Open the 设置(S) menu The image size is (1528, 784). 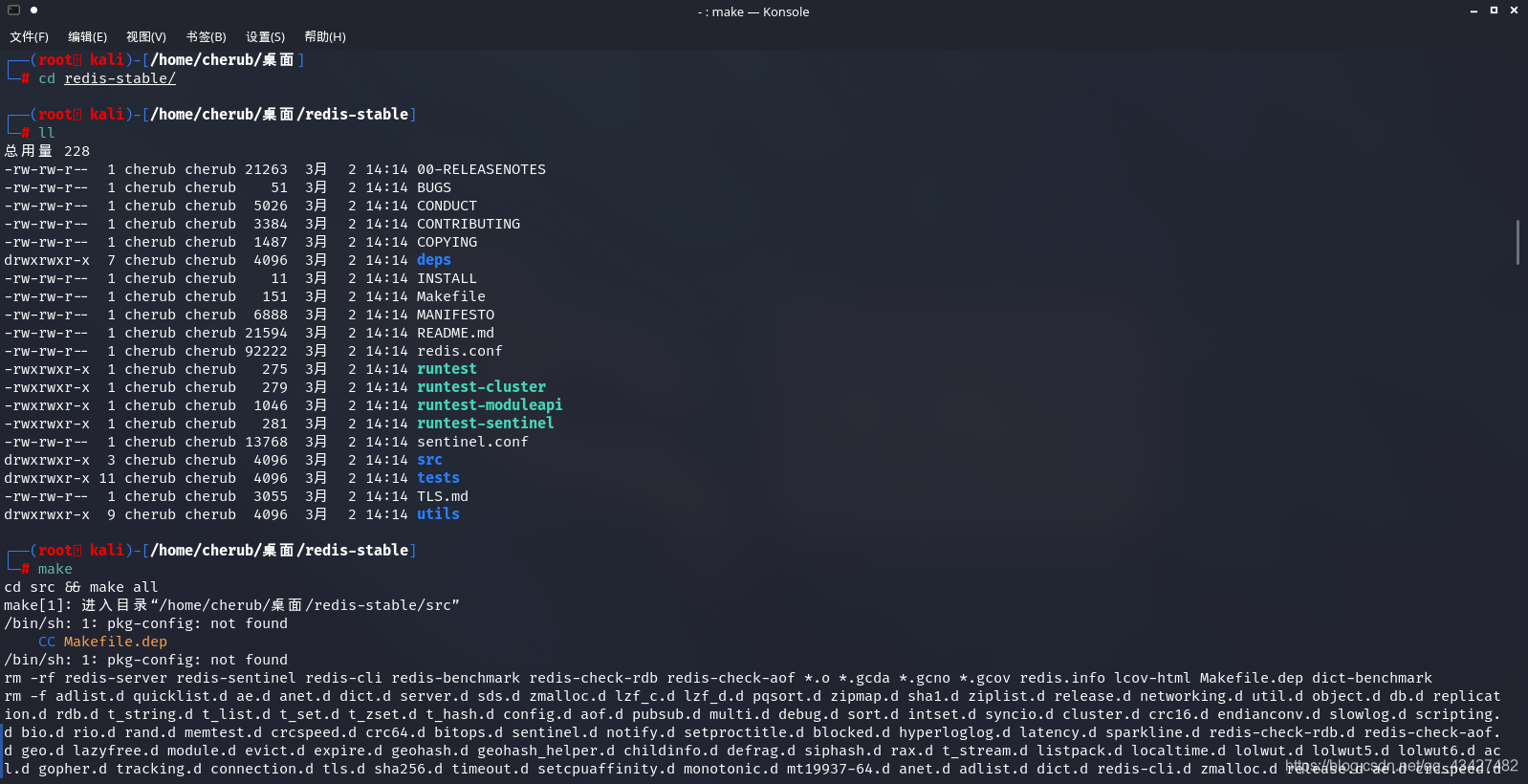pyautogui.click(x=265, y=36)
